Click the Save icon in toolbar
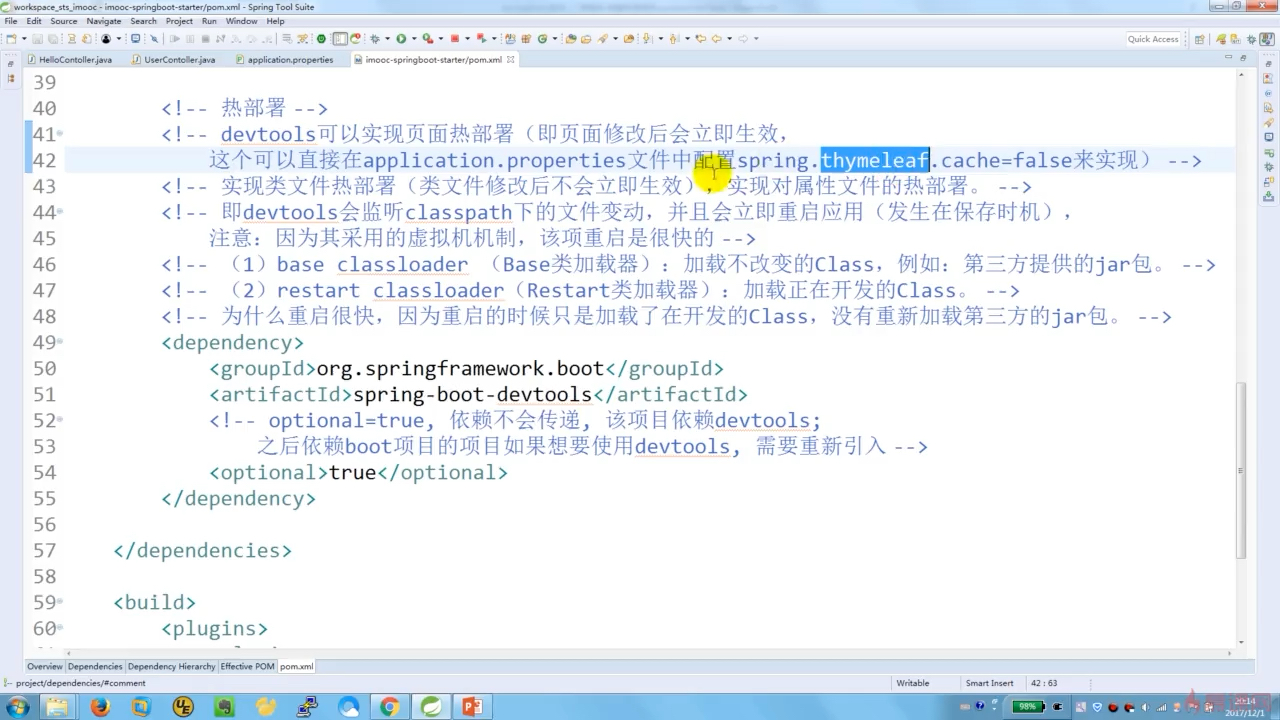 (x=37, y=39)
